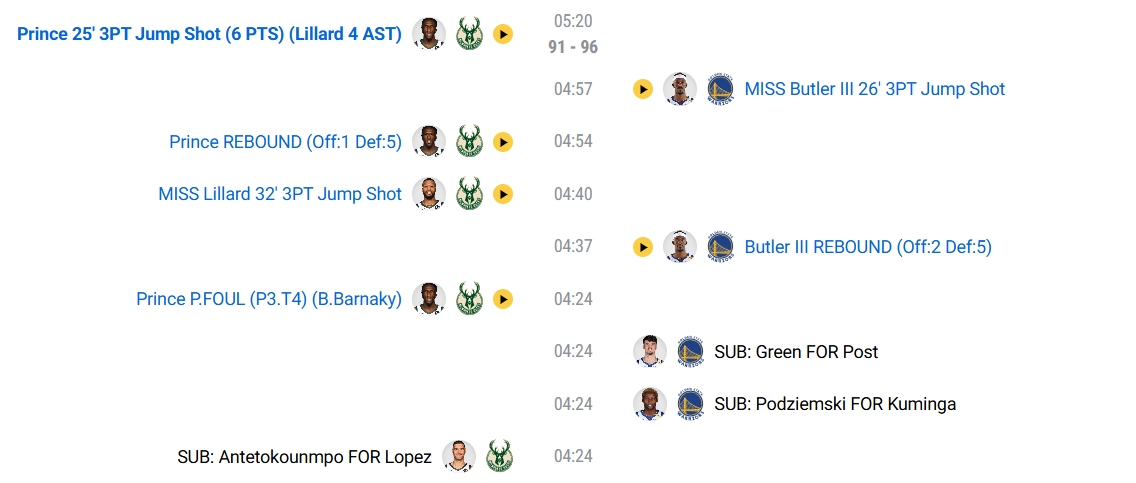Image resolution: width=1136 pixels, height=483 pixels.
Task: Open Prince P.FOUL play link
Action: tap(269, 299)
